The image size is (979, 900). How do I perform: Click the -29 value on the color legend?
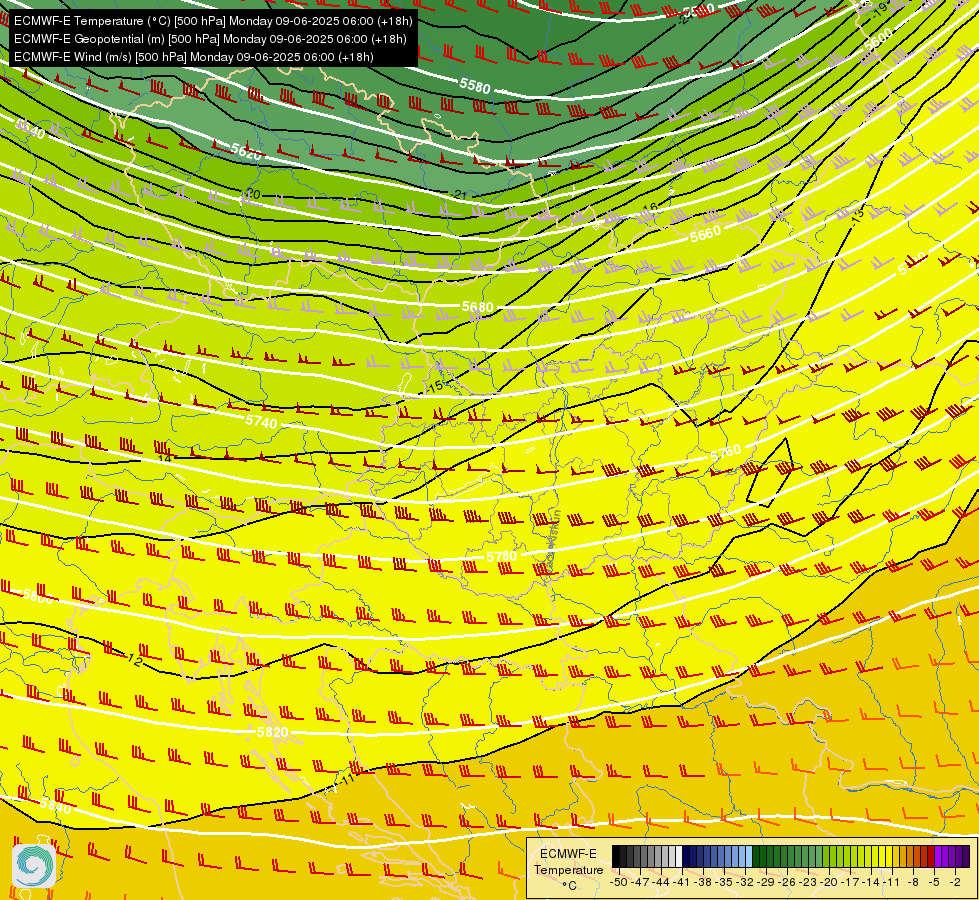pyautogui.click(x=766, y=882)
